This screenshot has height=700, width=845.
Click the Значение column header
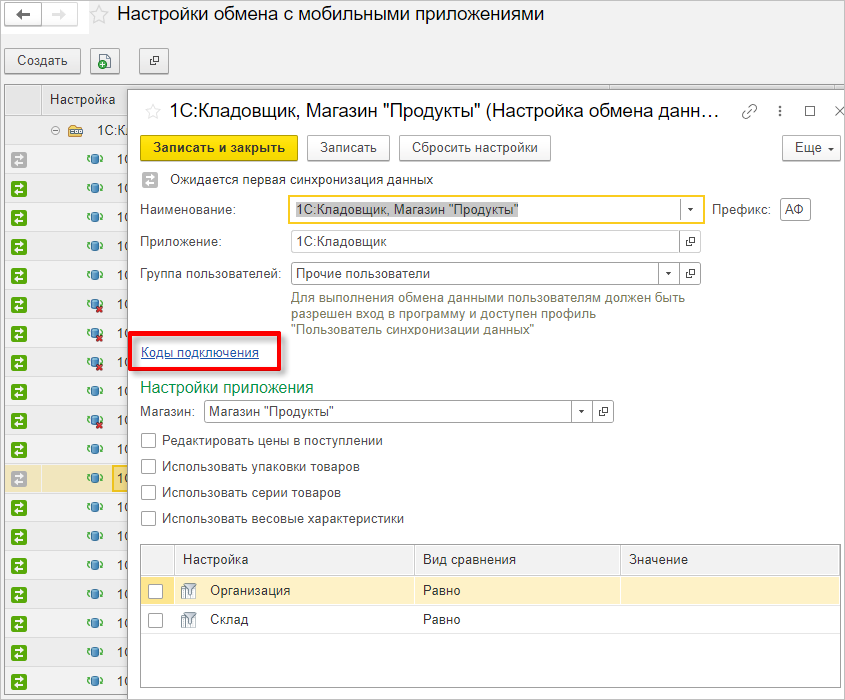pos(730,560)
